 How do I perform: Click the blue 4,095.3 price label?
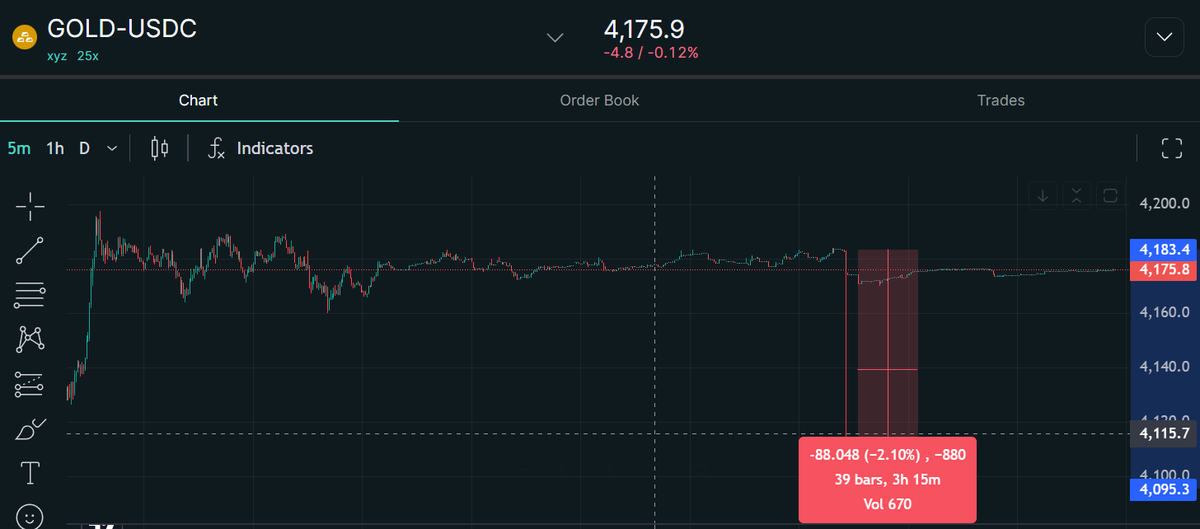[1163, 490]
